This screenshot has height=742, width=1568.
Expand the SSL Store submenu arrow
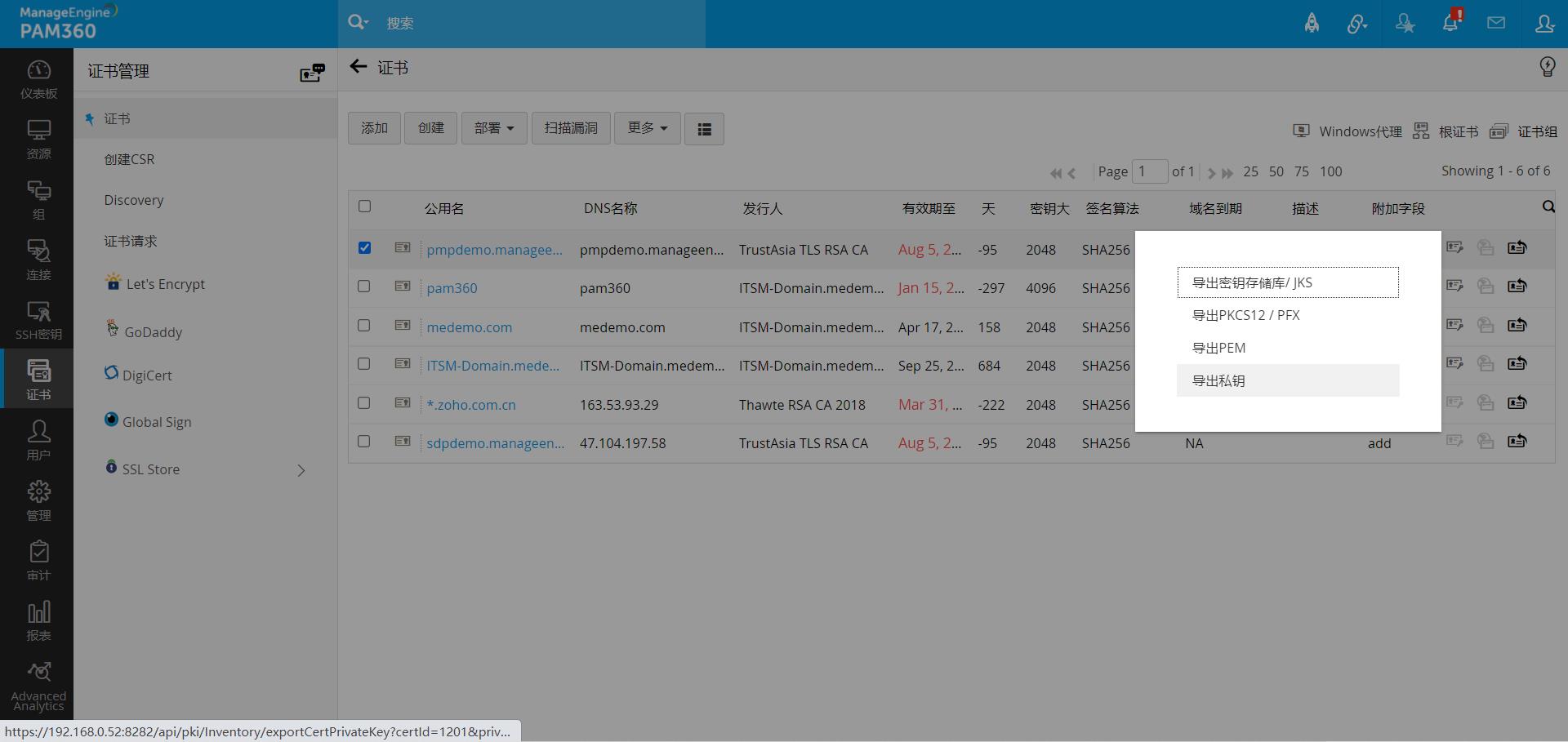pos(301,470)
